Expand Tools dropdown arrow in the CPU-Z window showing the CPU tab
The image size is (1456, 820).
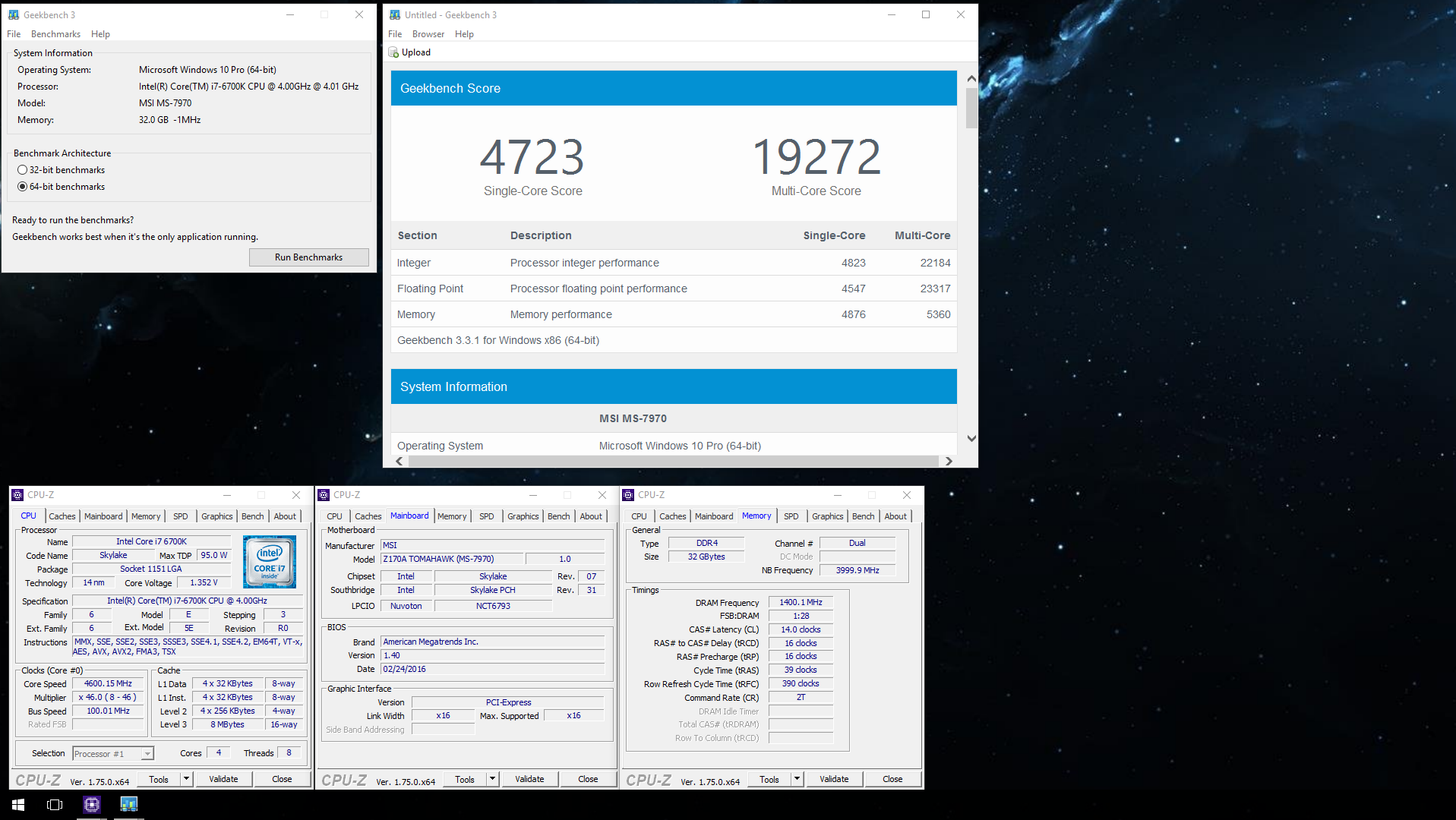186,779
